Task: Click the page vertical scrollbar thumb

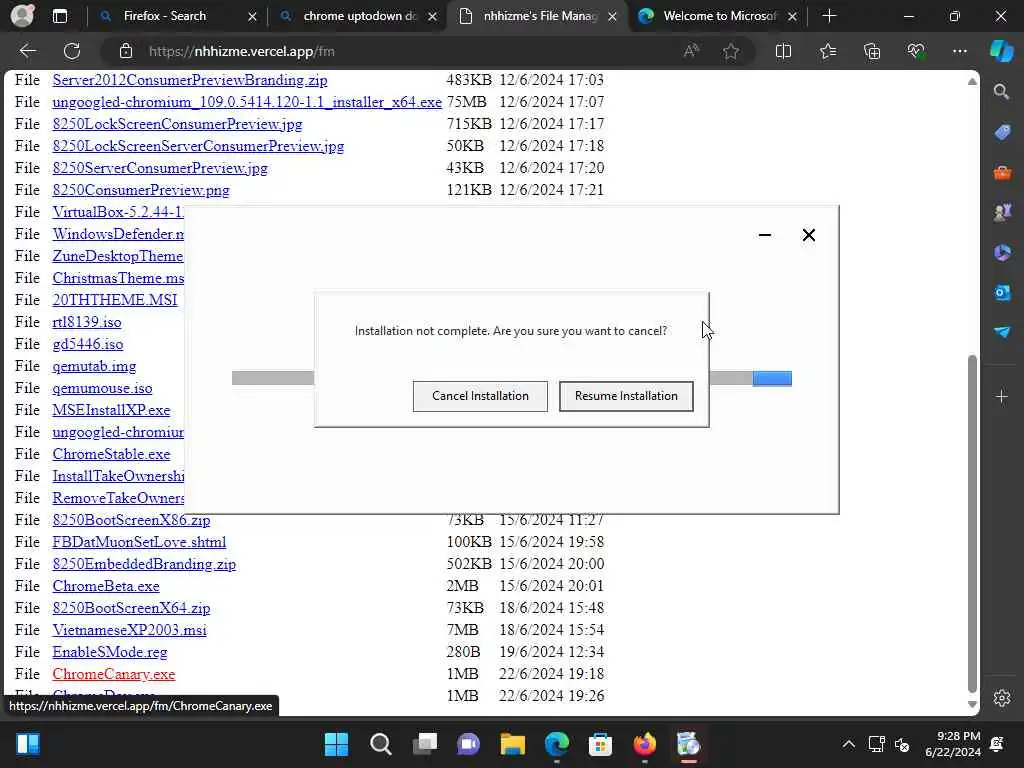Action: (972, 522)
